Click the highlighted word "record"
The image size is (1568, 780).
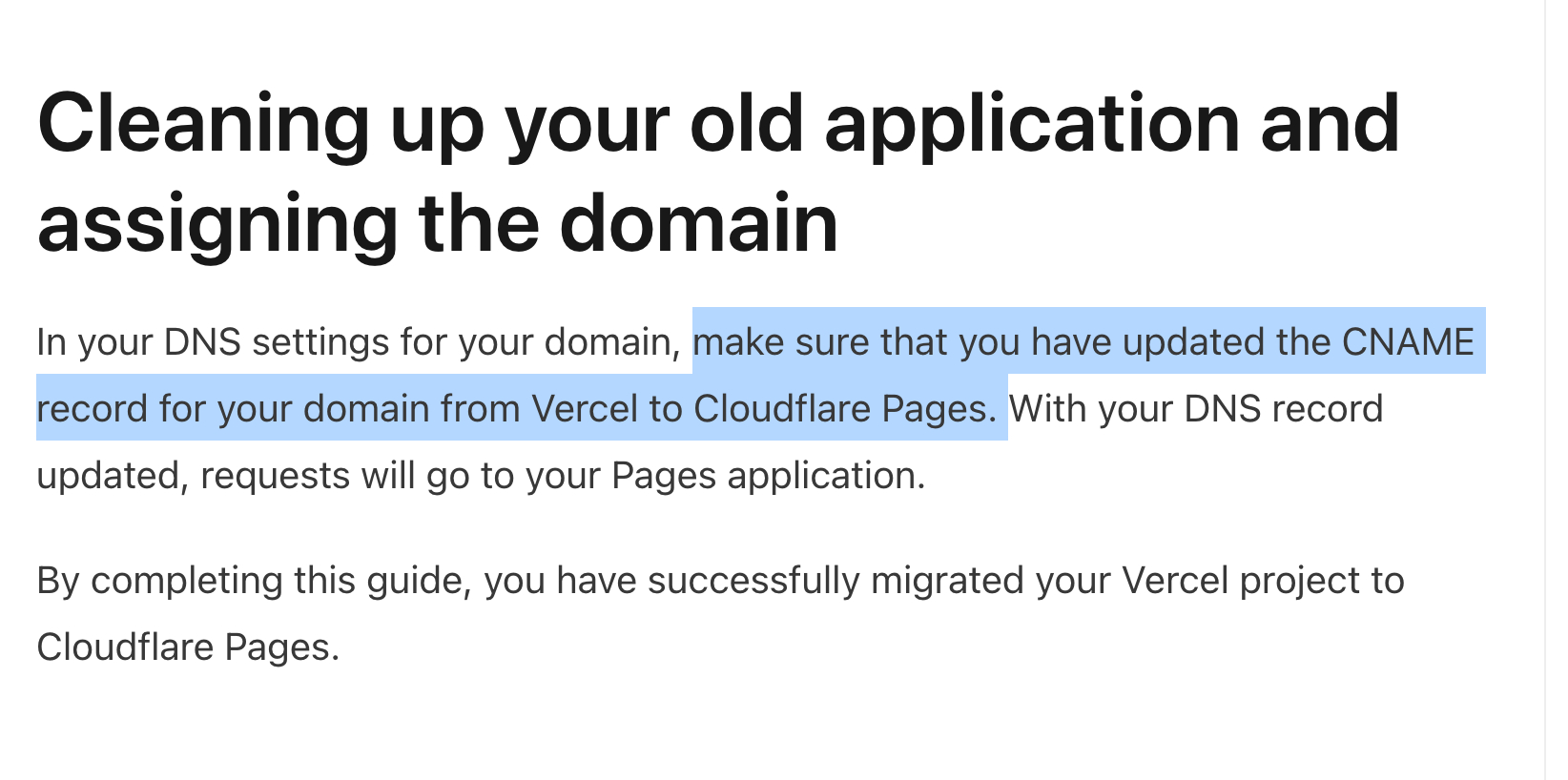(92, 409)
